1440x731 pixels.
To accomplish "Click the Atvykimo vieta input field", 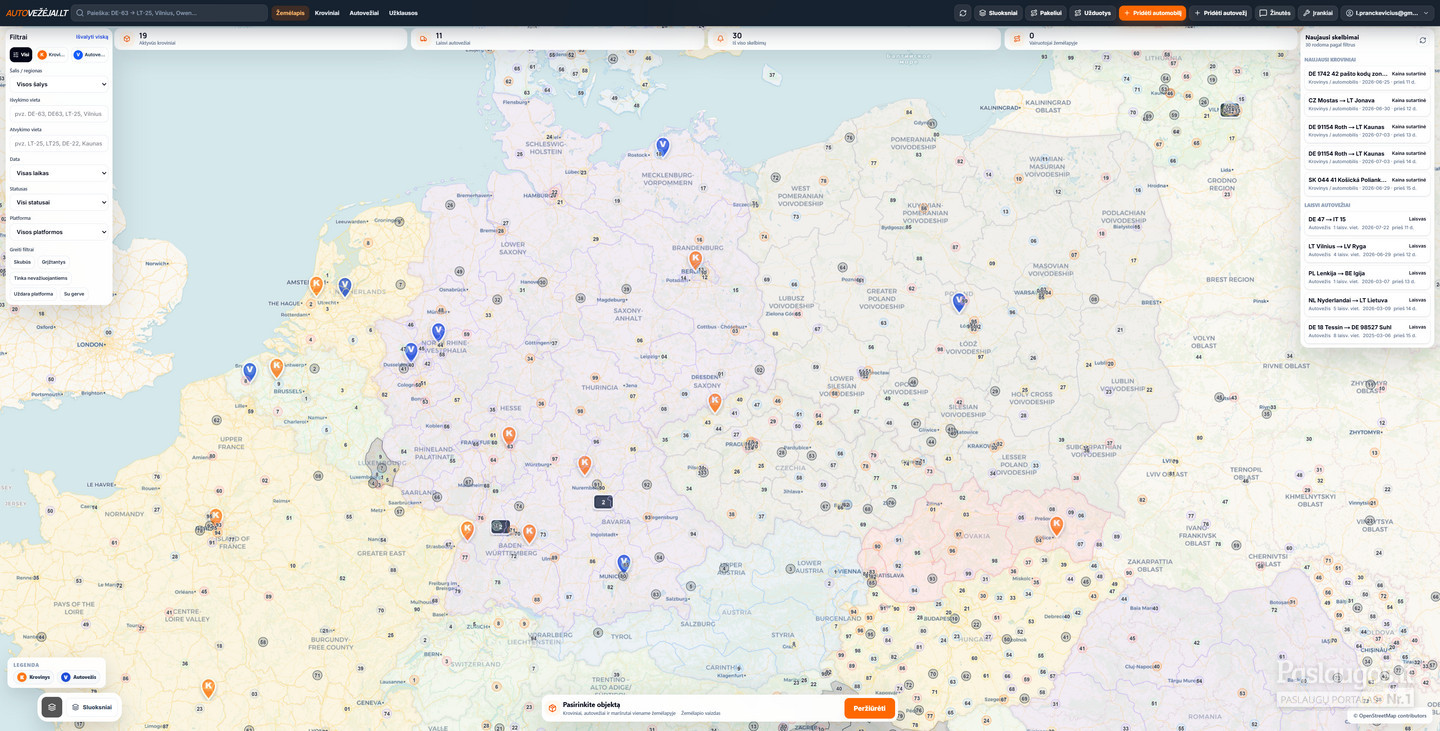I will 59,143.
